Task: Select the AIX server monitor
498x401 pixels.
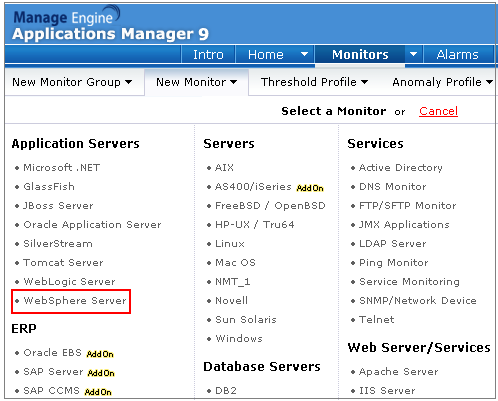Action: (224, 168)
